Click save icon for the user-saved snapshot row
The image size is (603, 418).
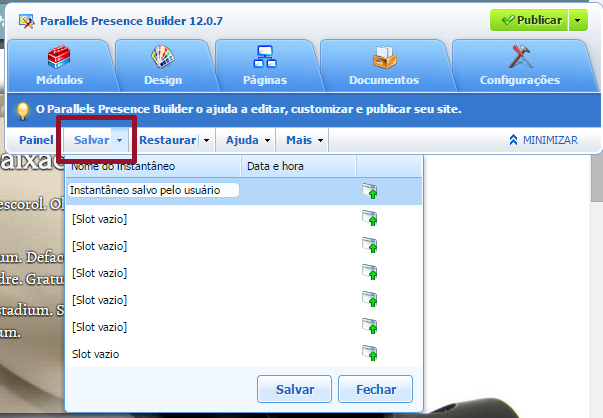370,191
